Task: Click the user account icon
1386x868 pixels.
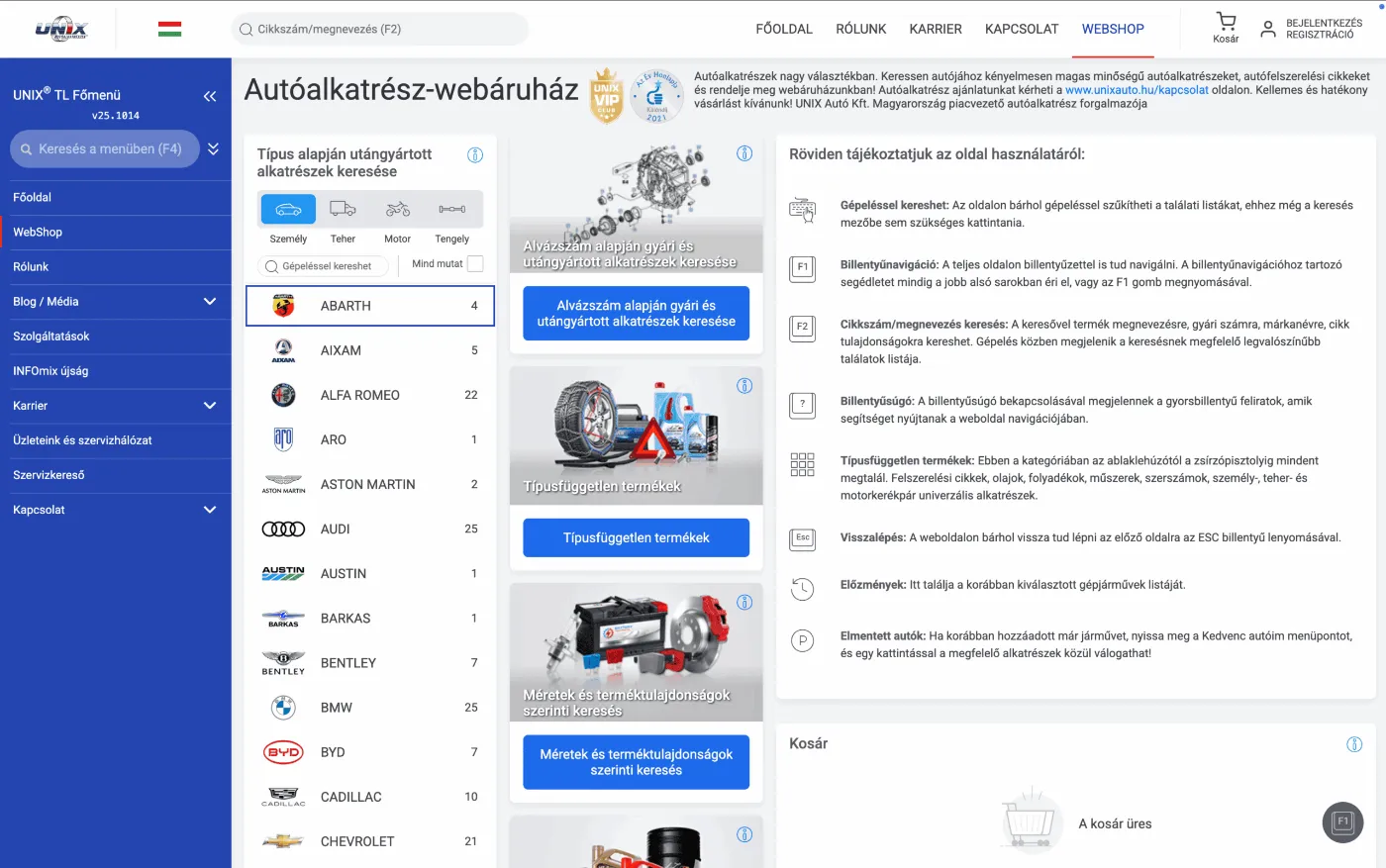Action: click(x=1268, y=29)
